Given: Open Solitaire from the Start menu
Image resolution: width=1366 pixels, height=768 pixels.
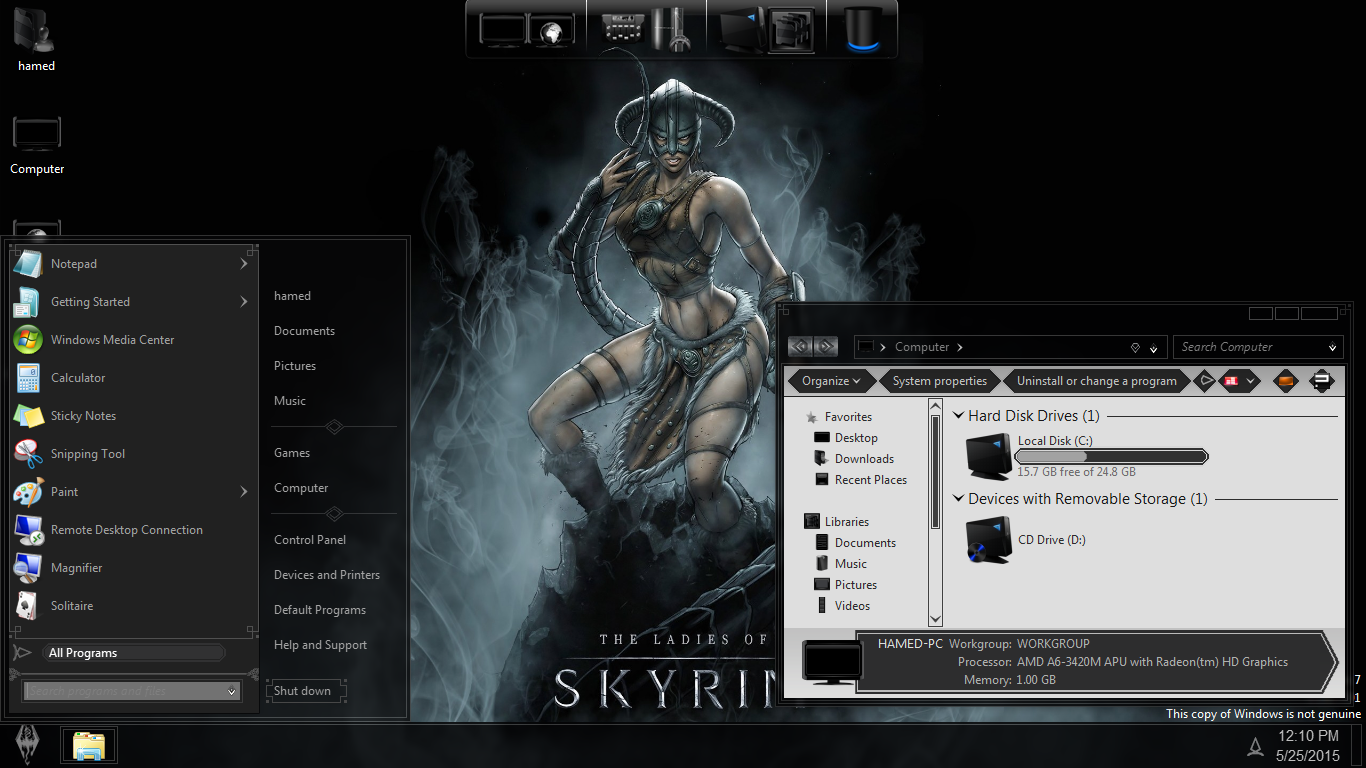Looking at the screenshot, I should pyautogui.click(x=71, y=605).
